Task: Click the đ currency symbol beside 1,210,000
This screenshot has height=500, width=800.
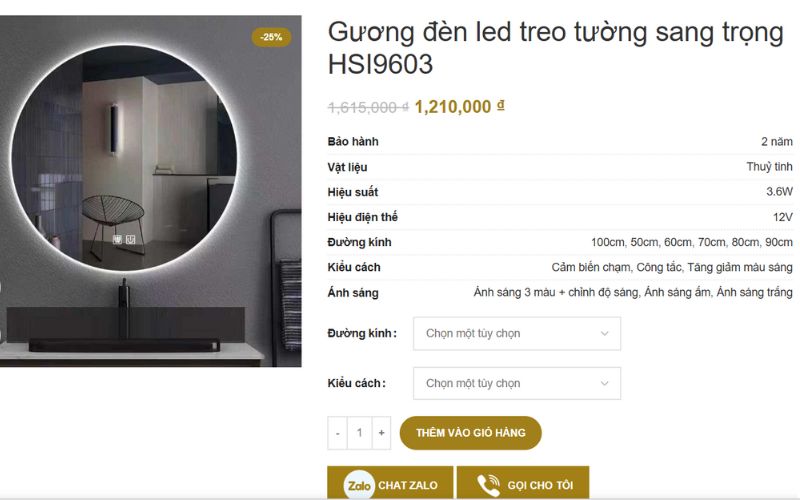Action: point(501,105)
